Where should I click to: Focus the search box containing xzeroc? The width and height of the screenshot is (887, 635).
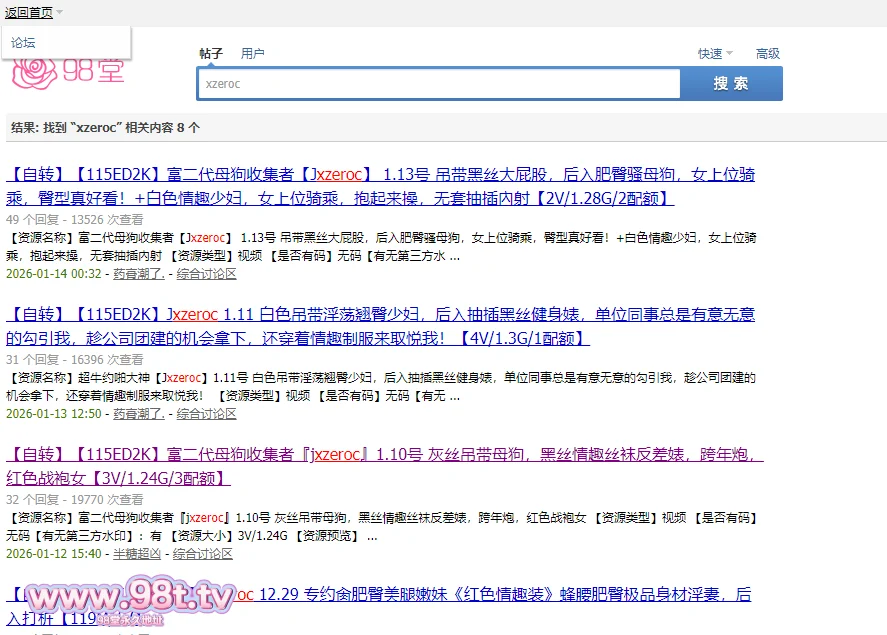pyautogui.click(x=440, y=84)
